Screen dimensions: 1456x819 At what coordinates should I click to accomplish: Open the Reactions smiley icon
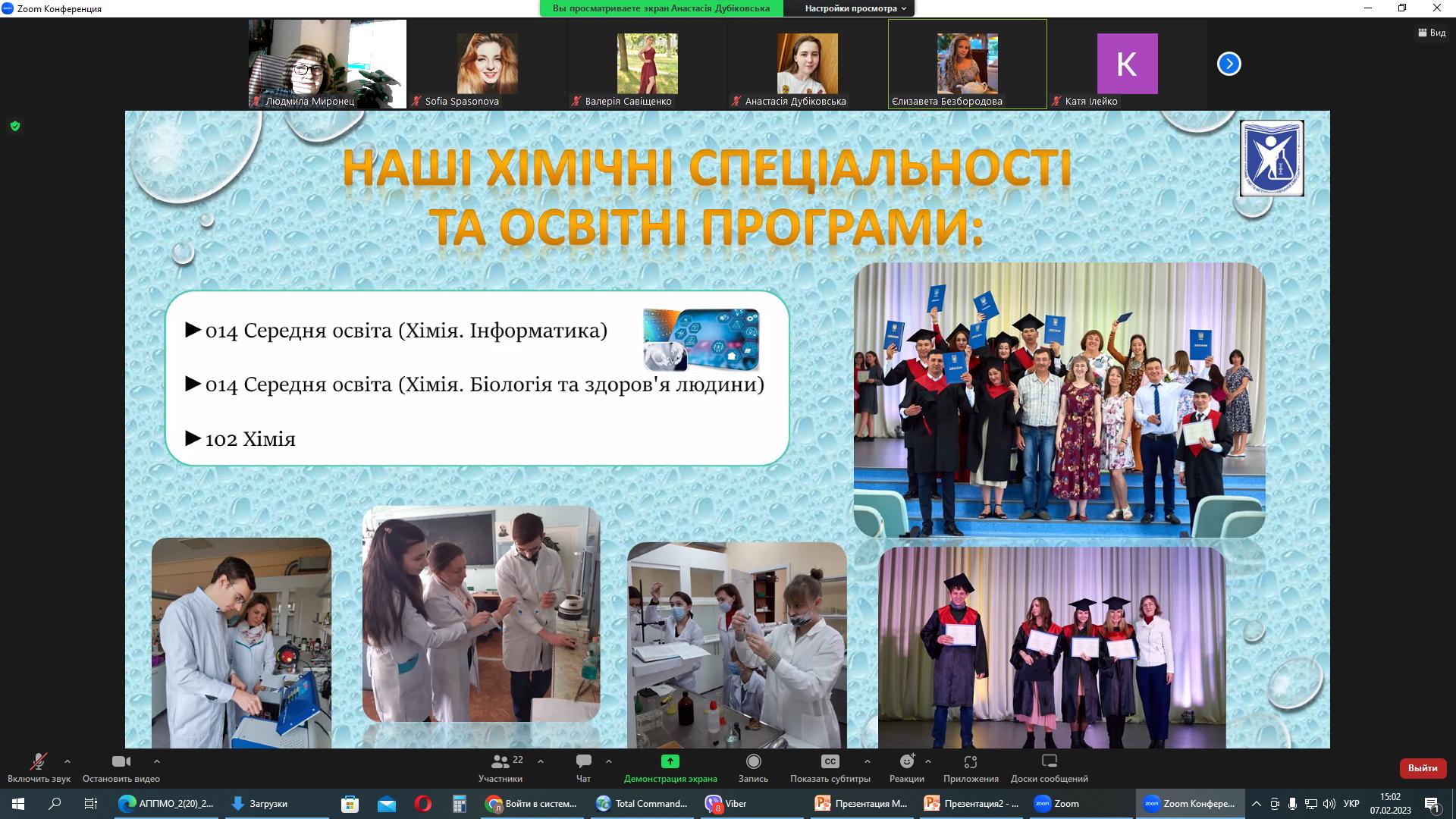coord(907,761)
